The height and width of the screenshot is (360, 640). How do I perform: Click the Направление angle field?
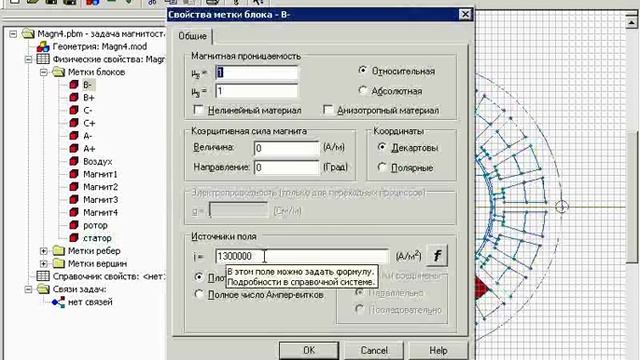point(287,167)
